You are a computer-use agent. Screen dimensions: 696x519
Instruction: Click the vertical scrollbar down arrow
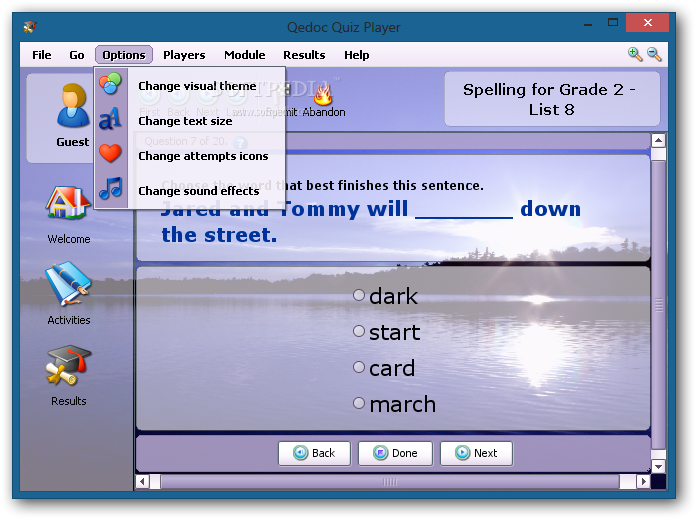(658, 466)
